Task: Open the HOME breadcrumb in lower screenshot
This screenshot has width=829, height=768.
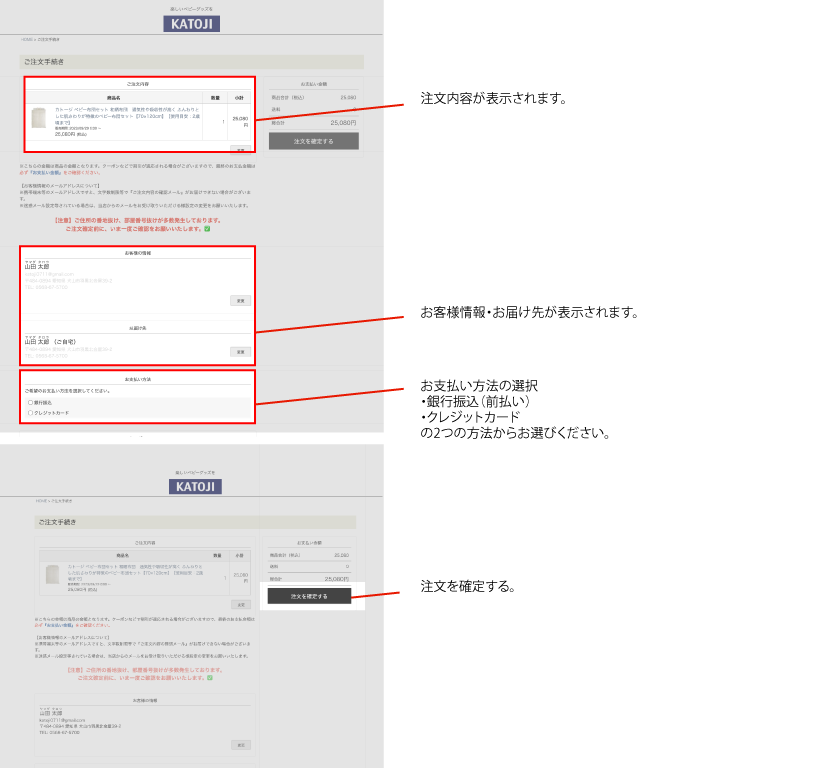Action: tap(41, 501)
